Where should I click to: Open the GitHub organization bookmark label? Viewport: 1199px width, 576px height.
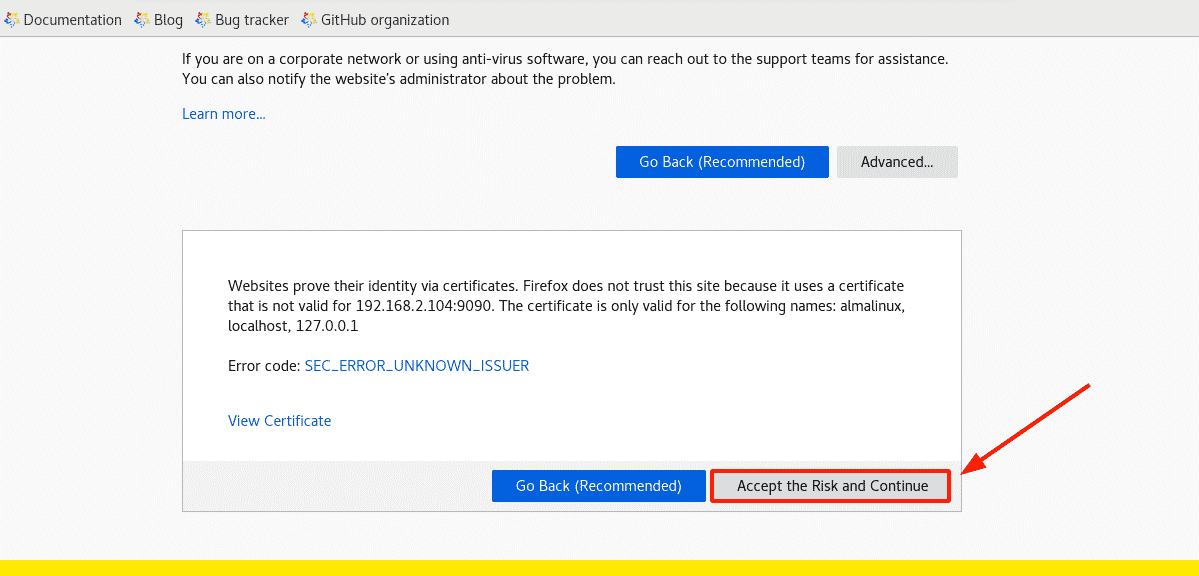(x=385, y=20)
